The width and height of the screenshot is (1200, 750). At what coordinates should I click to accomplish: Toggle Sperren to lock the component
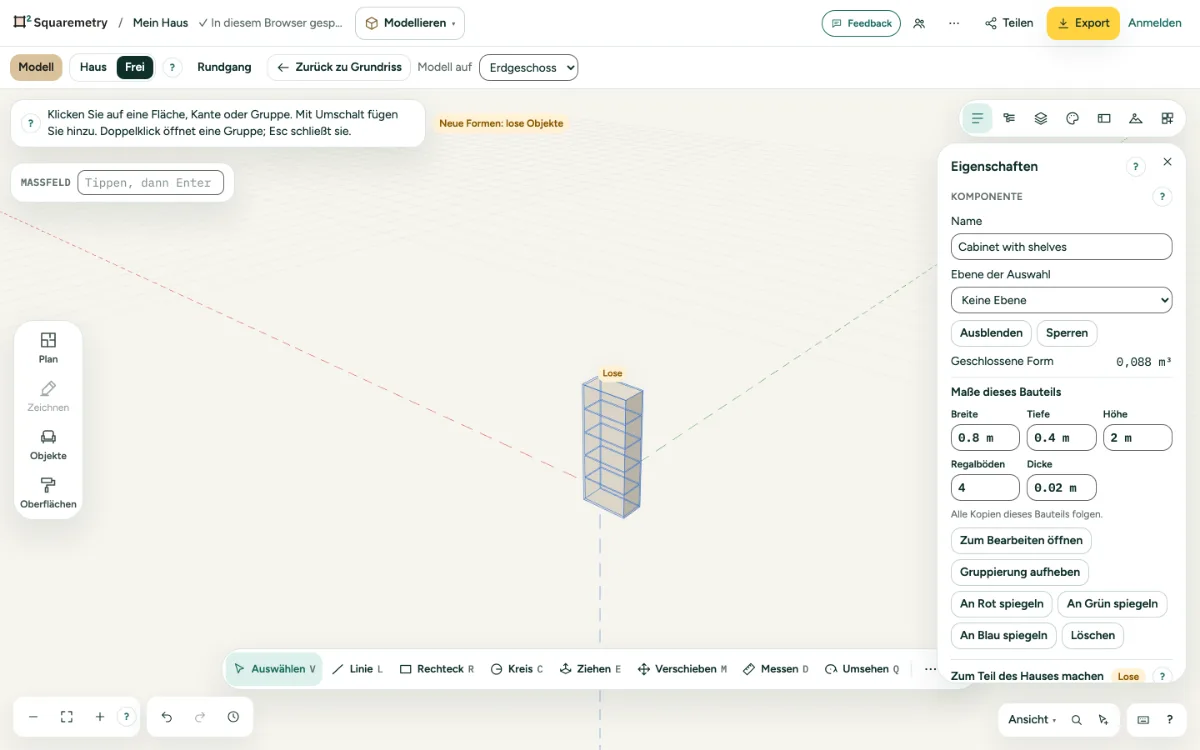[x=1067, y=333]
